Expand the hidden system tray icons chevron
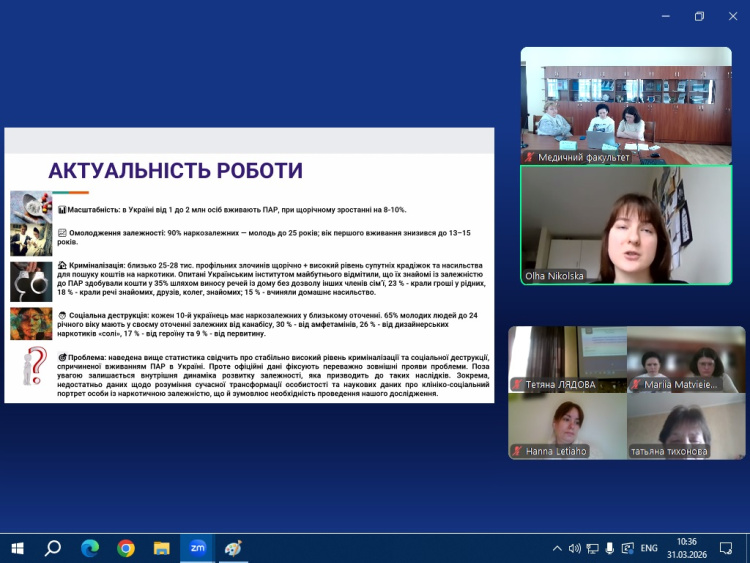Viewport: 750px width, 563px height. (x=557, y=548)
